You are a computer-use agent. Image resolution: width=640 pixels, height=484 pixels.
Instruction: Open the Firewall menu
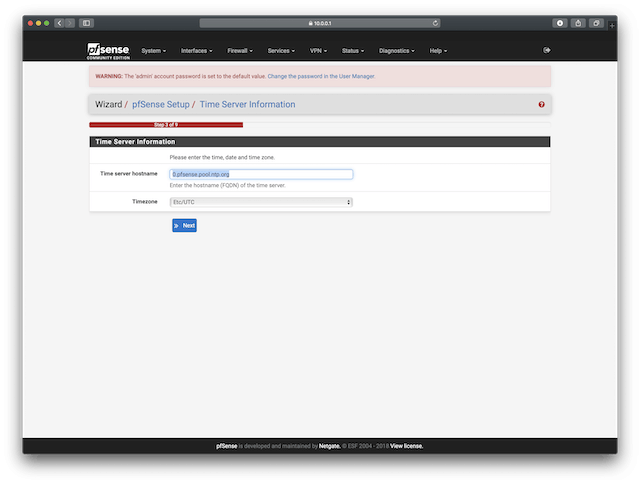(x=240, y=51)
